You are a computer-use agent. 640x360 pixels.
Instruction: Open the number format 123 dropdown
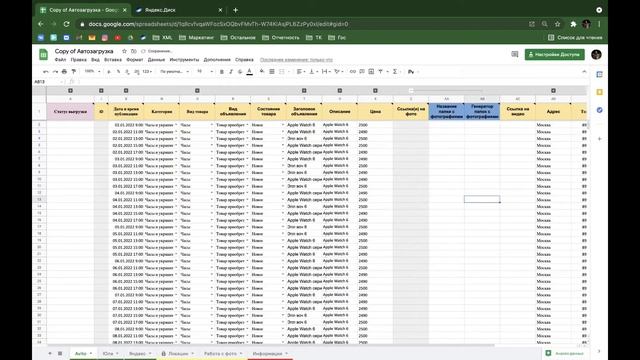[147, 71]
